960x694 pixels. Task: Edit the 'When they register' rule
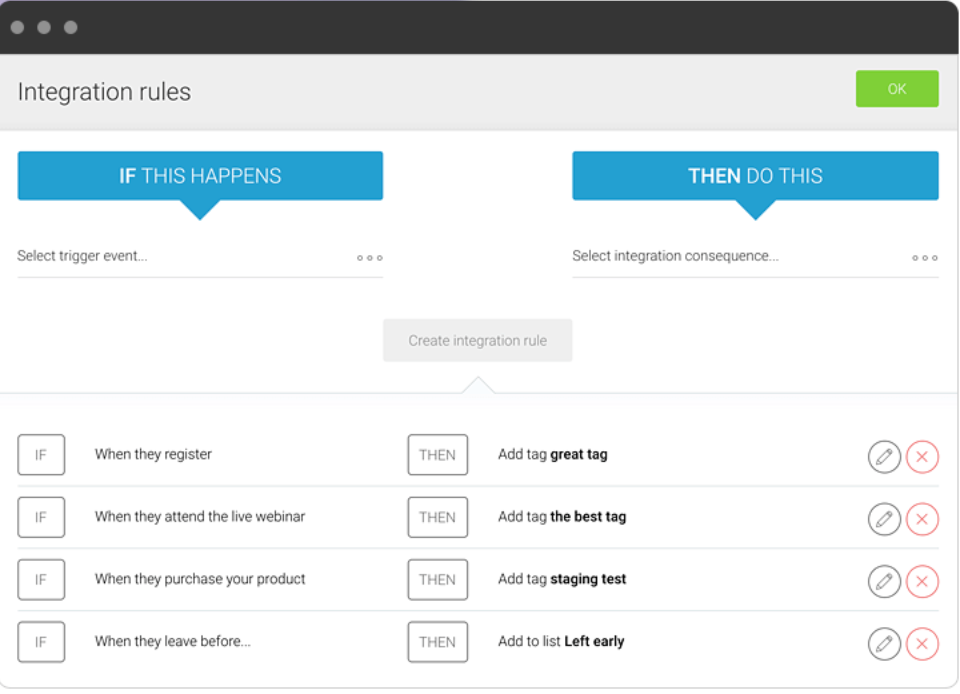click(x=884, y=456)
